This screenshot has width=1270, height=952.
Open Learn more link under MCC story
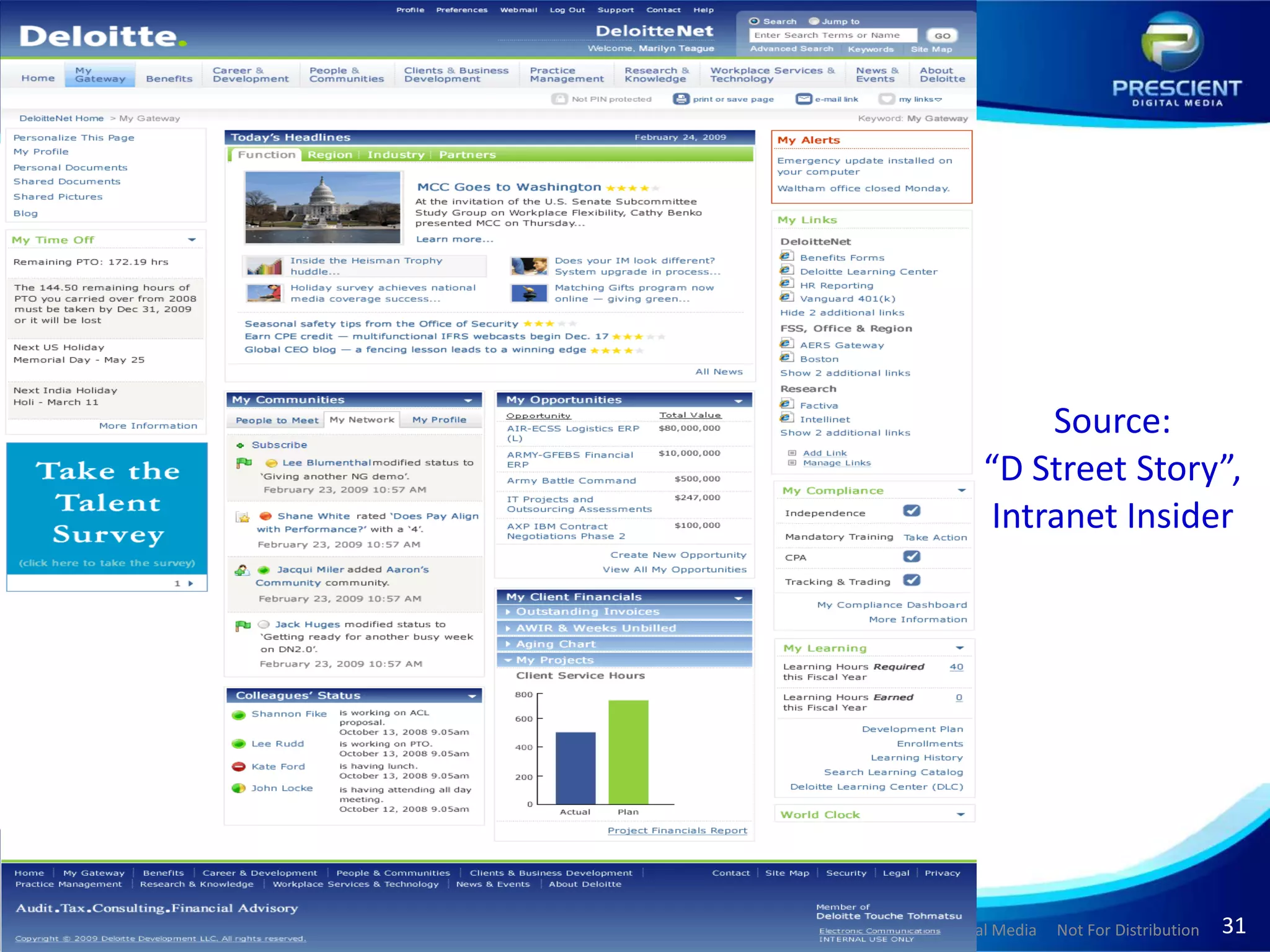[455, 239]
